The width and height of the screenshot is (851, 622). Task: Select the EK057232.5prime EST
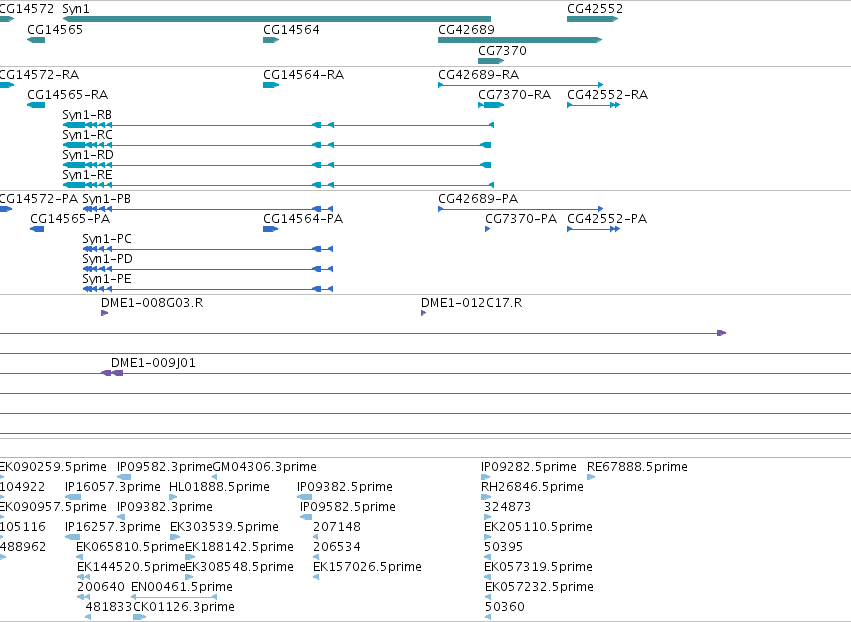click(x=488, y=598)
